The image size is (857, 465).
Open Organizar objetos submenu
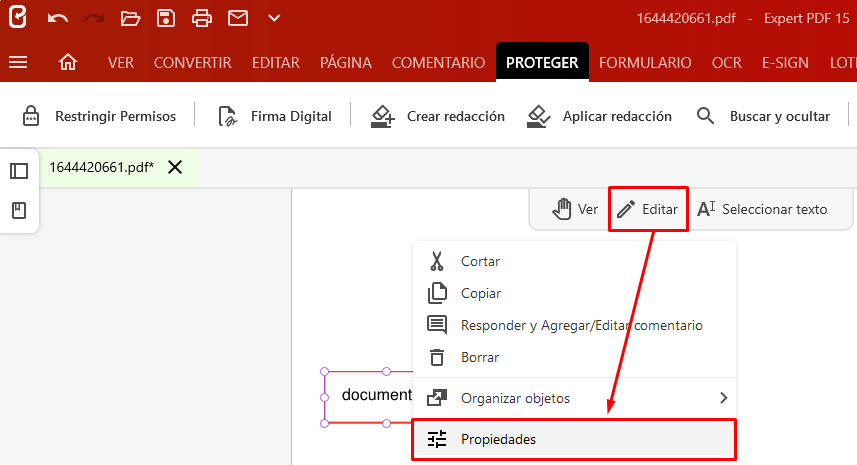click(574, 398)
